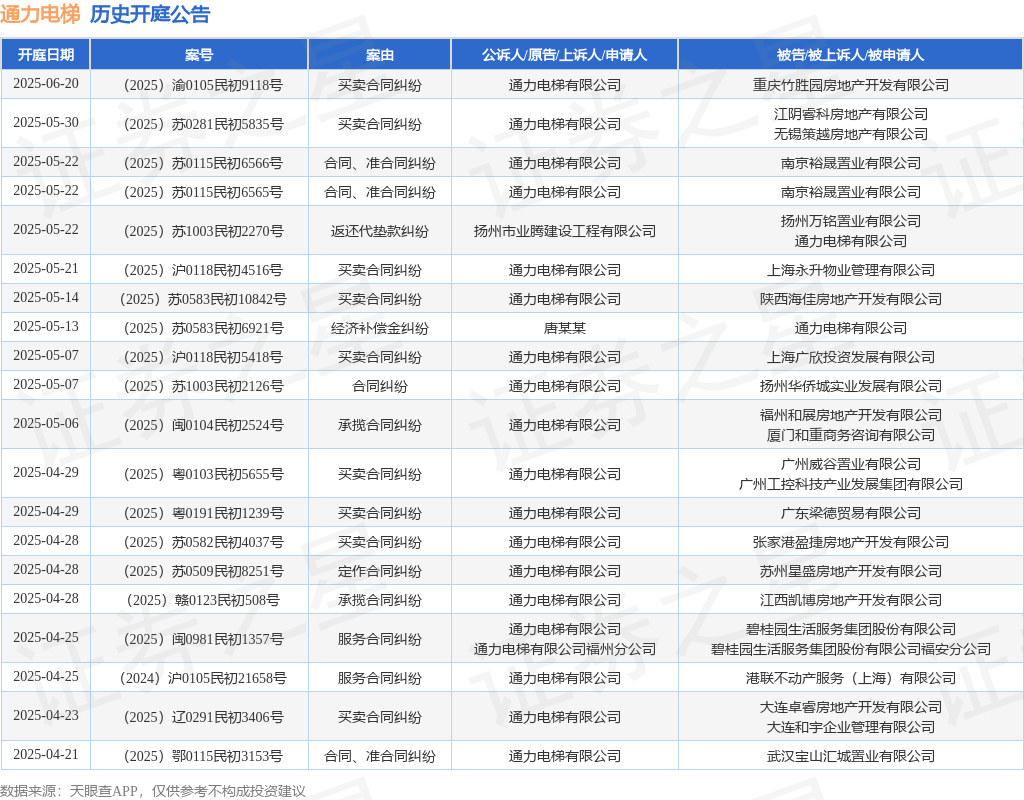1024x800 pixels.
Task: Click defendant 扬州万铭置业有限公司
Action: pos(850,221)
